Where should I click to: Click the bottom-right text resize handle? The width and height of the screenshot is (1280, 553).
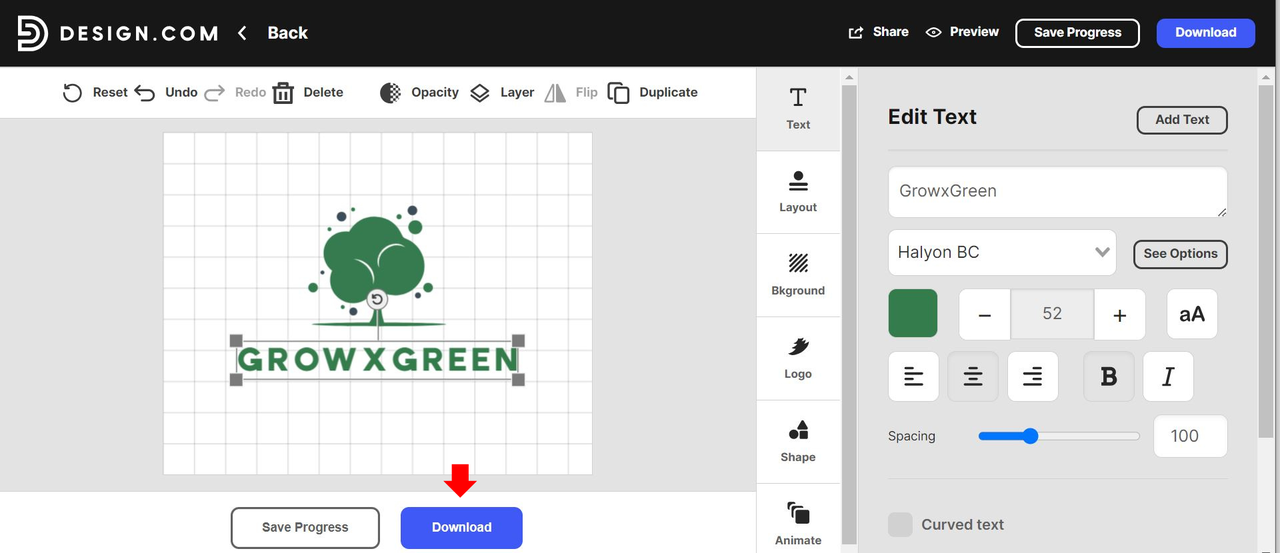[519, 379]
